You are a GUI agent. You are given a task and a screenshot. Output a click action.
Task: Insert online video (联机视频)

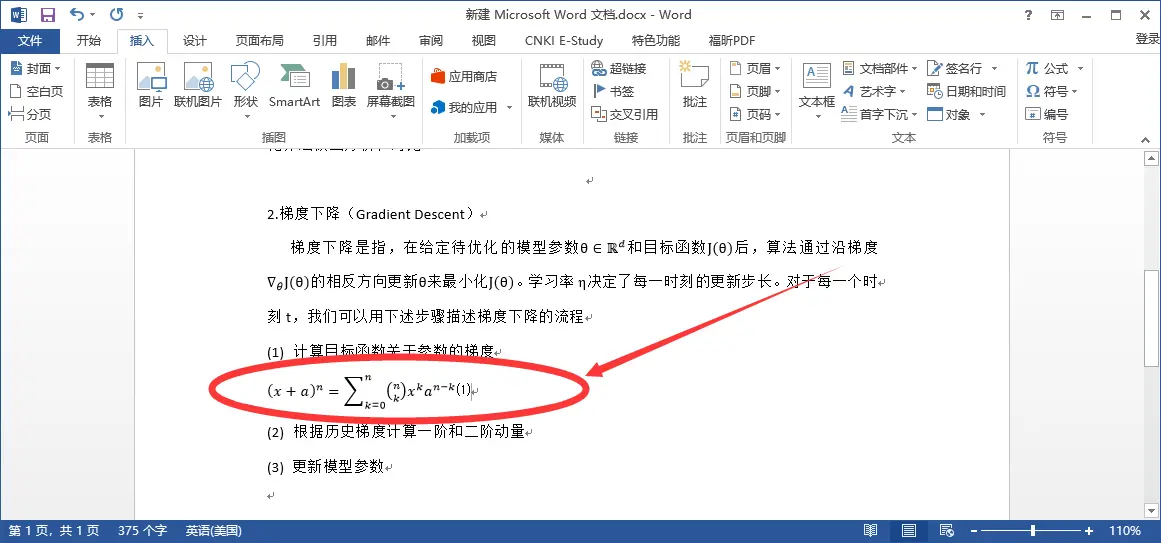point(552,86)
